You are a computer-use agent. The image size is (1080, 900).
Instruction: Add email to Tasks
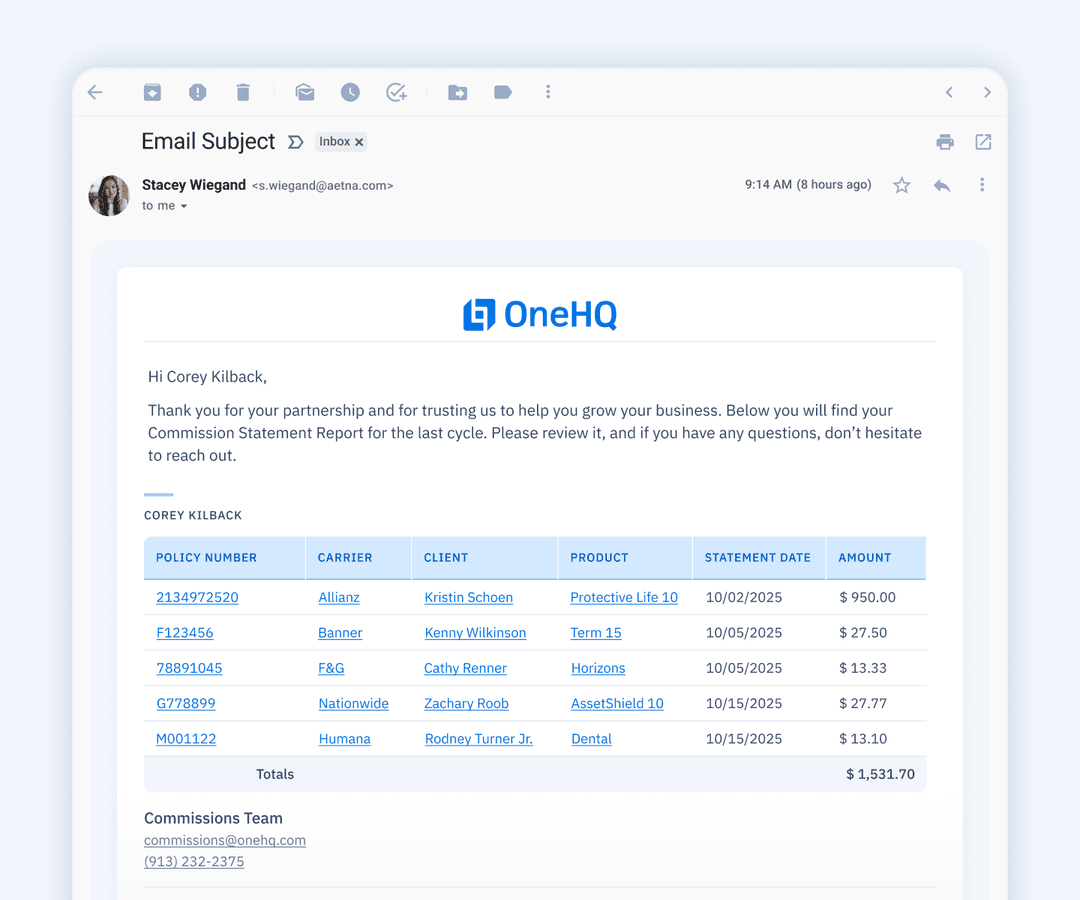tap(396, 92)
